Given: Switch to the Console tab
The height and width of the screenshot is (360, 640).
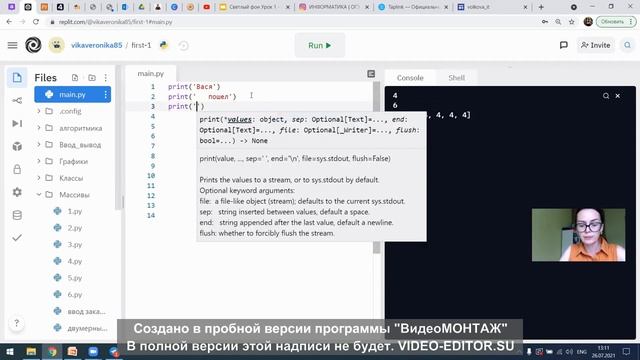Looking at the screenshot, I should [410, 78].
